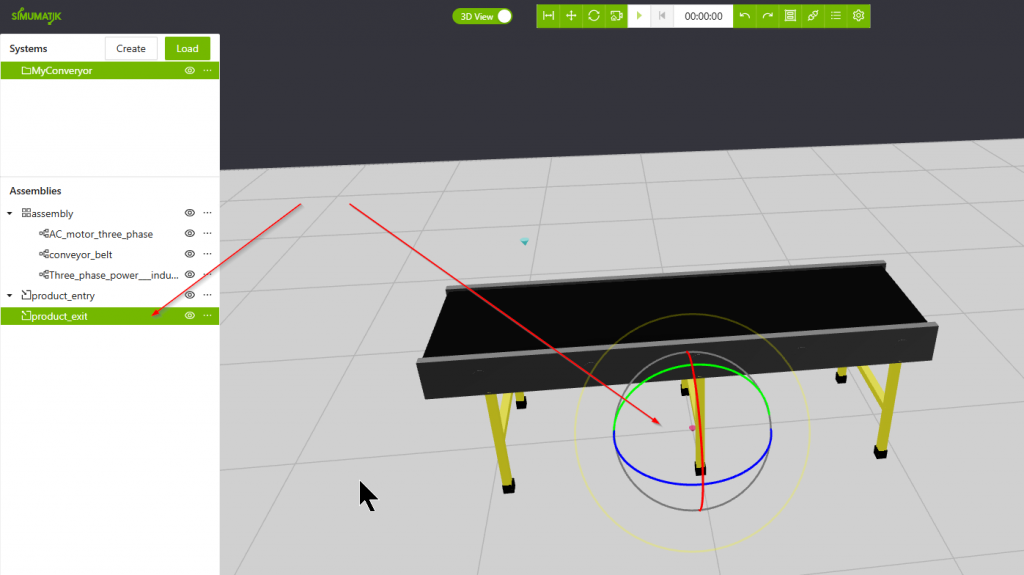Toggle visibility of assembly
The width and height of the screenshot is (1024, 575).
pyautogui.click(x=189, y=213)
